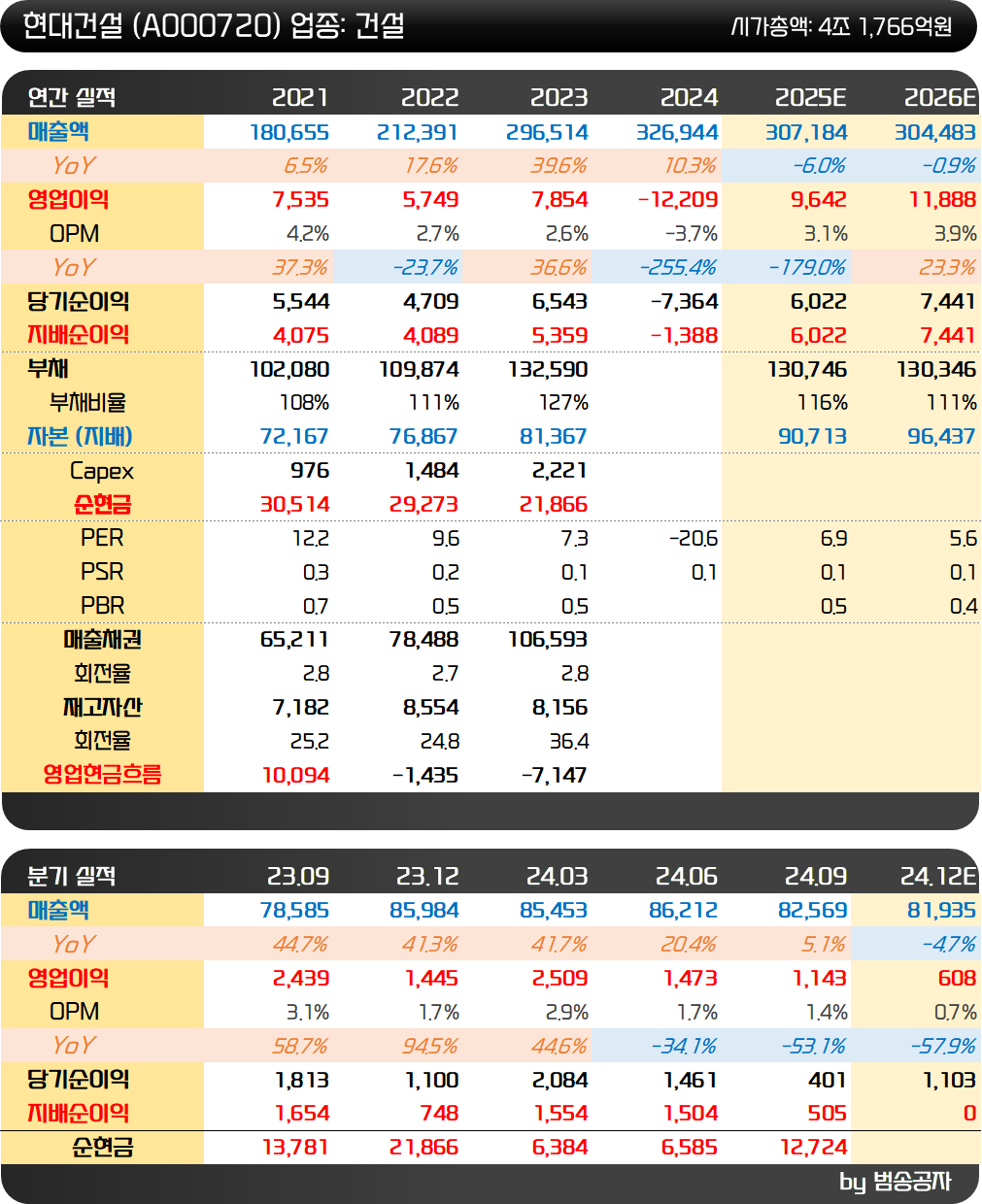Click the operating profit YoY value -255.4%
This screenshot has height=1204, width=982.
678,268
